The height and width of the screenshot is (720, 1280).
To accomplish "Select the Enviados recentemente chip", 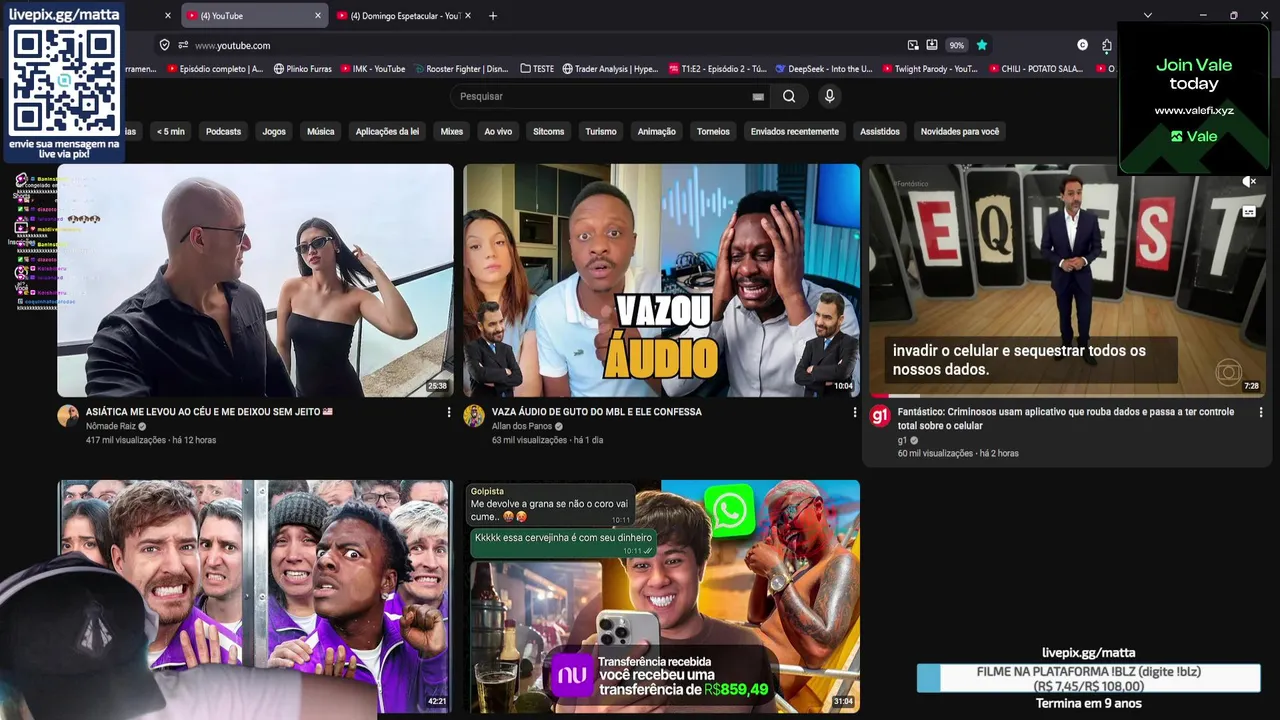I will [x=795, y=131].
